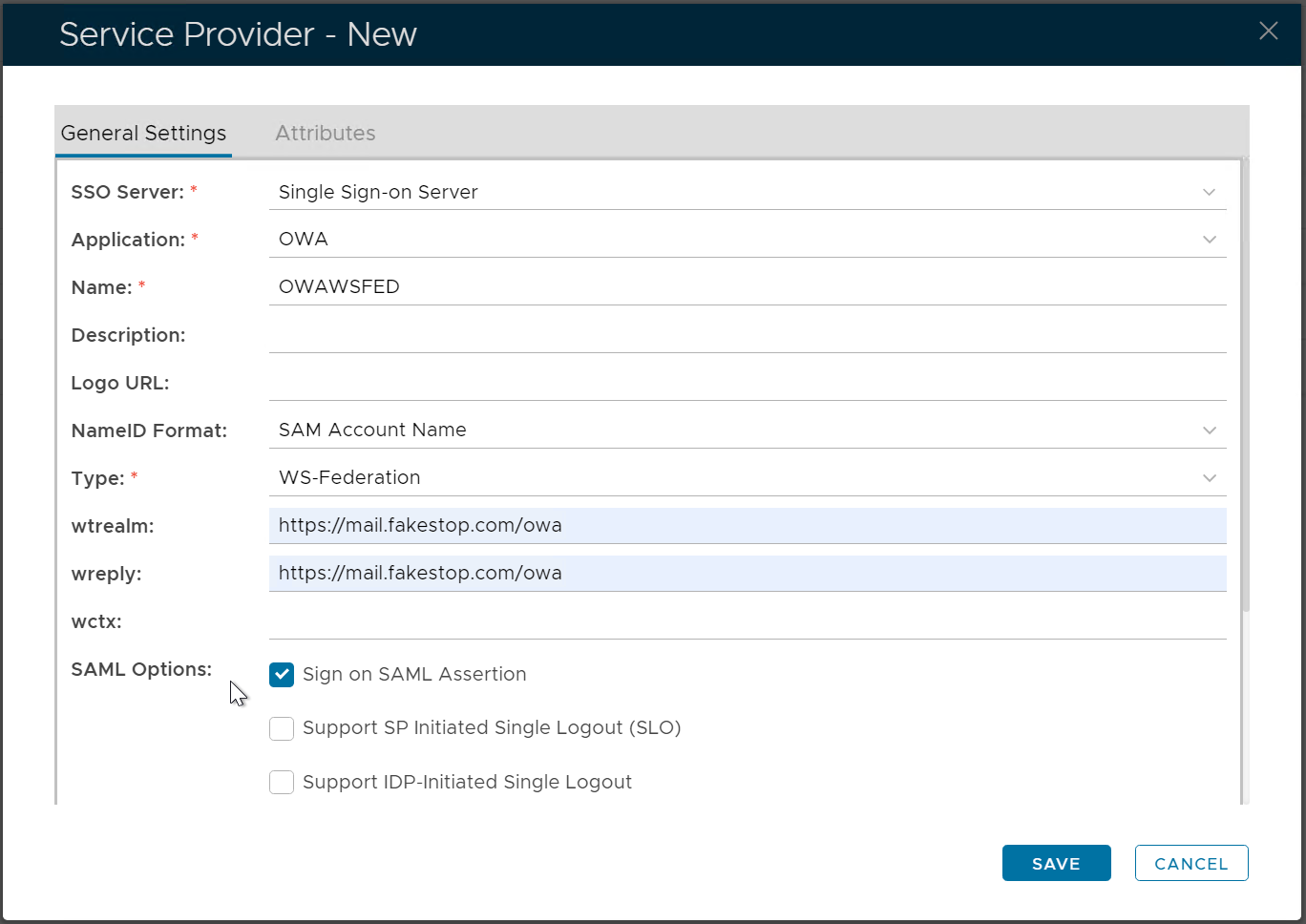
Task: Check Support IDP-Initiated Single Logout
Action: [x=282, y=783]
